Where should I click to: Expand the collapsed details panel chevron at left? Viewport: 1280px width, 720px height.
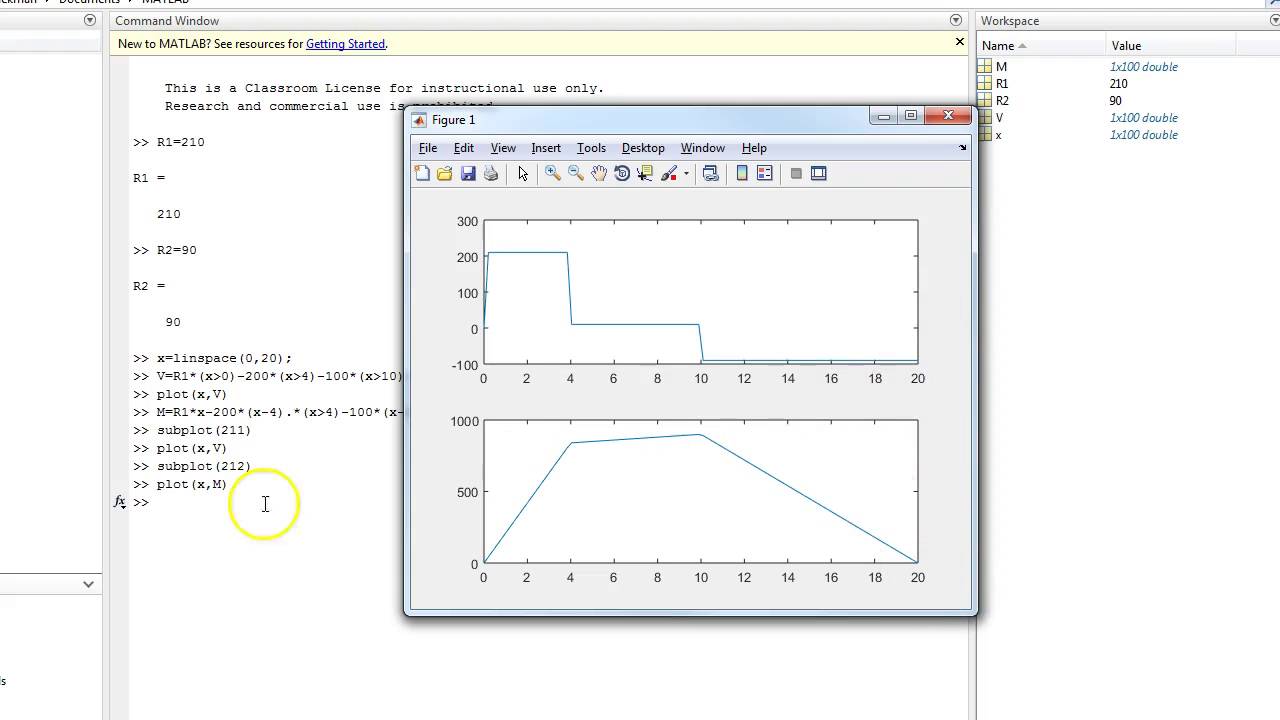click(89, 584)
